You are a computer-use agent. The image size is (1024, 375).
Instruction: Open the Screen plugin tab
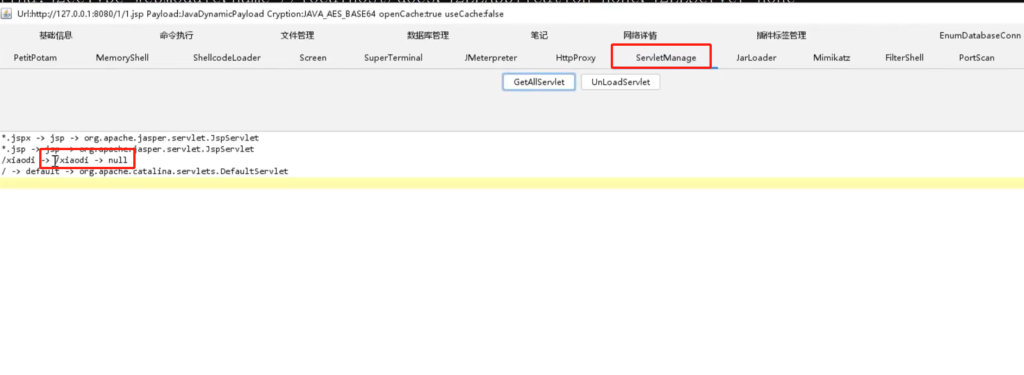pyautogui.click(x=313, y=57)
